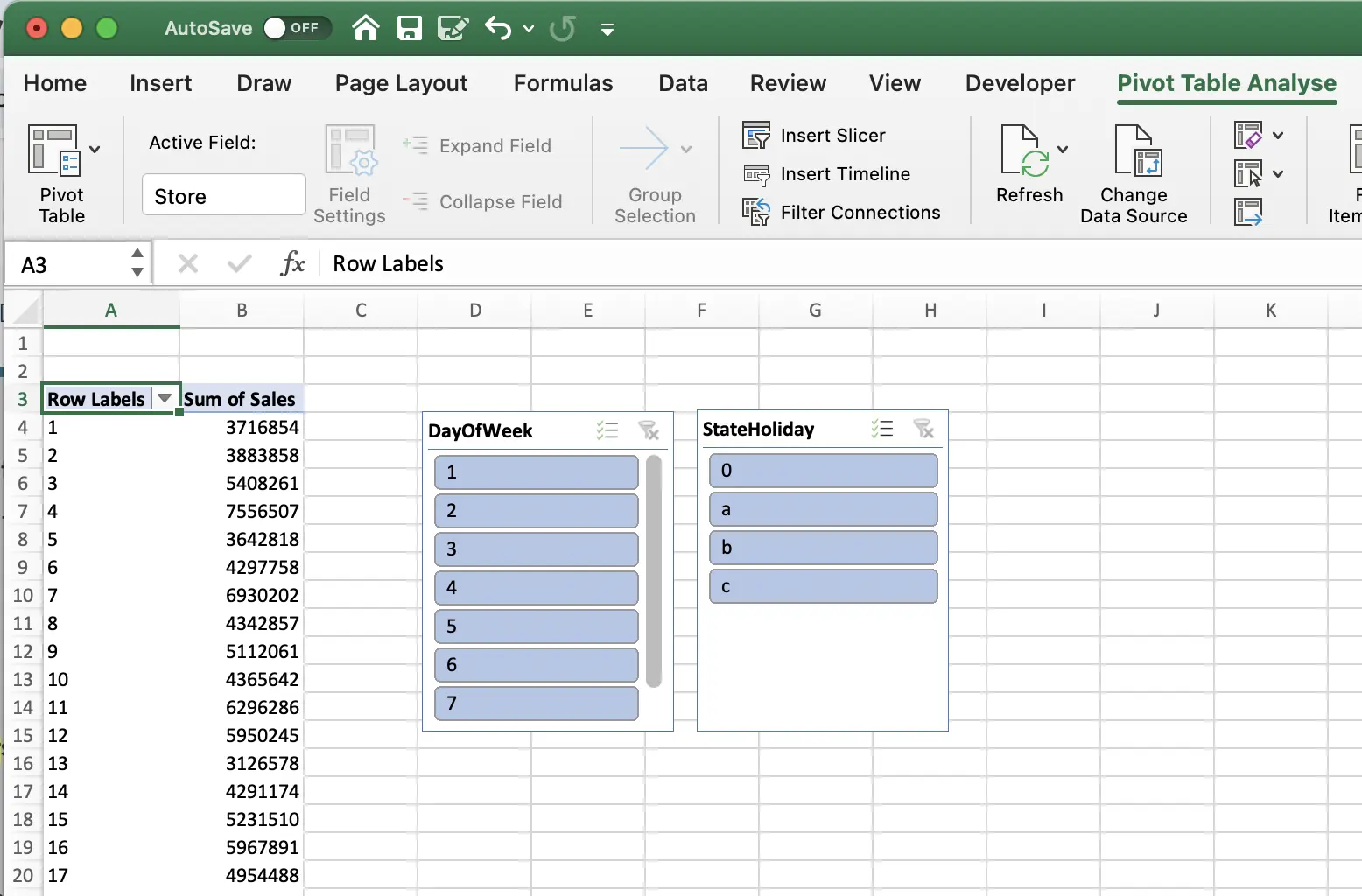Open the Page Layout tab
The image size is (1362, 896).
tap(401, 83)
